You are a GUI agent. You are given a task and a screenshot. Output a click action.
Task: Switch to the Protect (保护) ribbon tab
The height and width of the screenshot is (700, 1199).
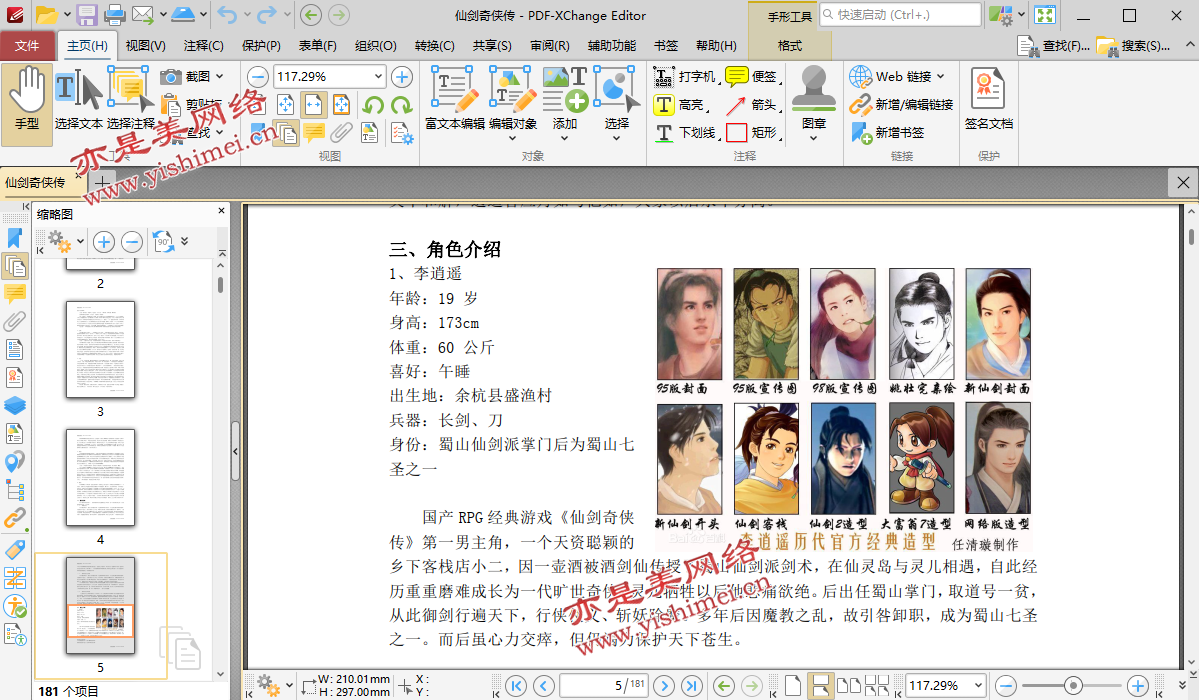(262, 46)
